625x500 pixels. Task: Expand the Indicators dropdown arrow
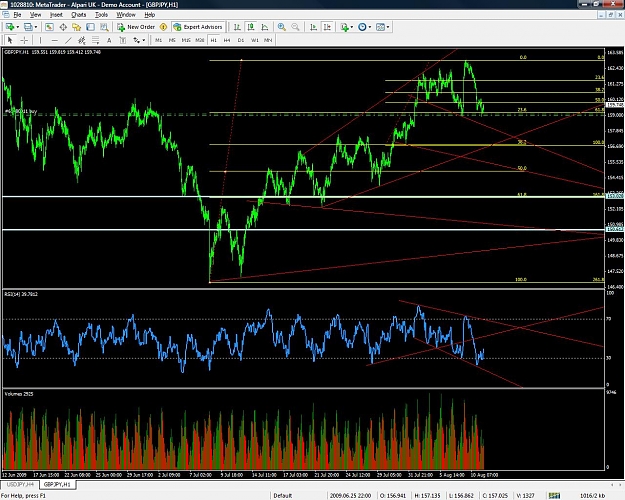(x=352, y=27)
